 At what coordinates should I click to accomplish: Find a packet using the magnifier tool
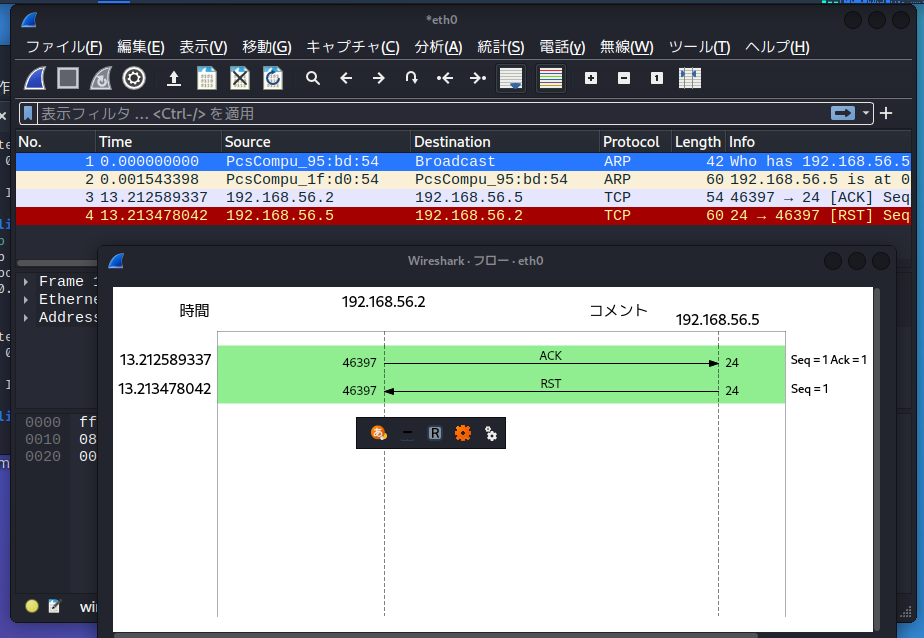tap(313, 78)
